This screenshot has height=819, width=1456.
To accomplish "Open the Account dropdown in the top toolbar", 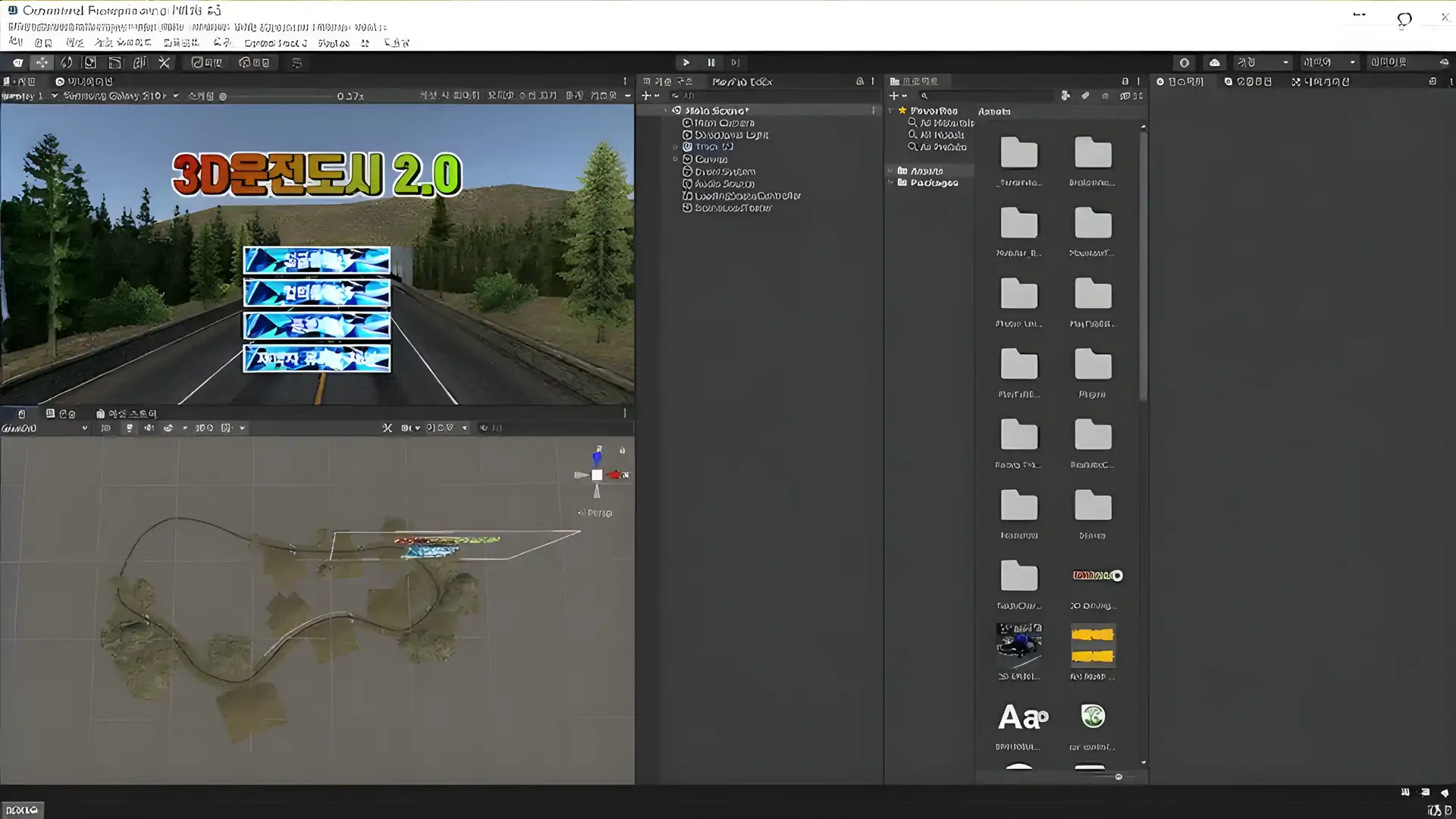I will tap(1263, 62).
